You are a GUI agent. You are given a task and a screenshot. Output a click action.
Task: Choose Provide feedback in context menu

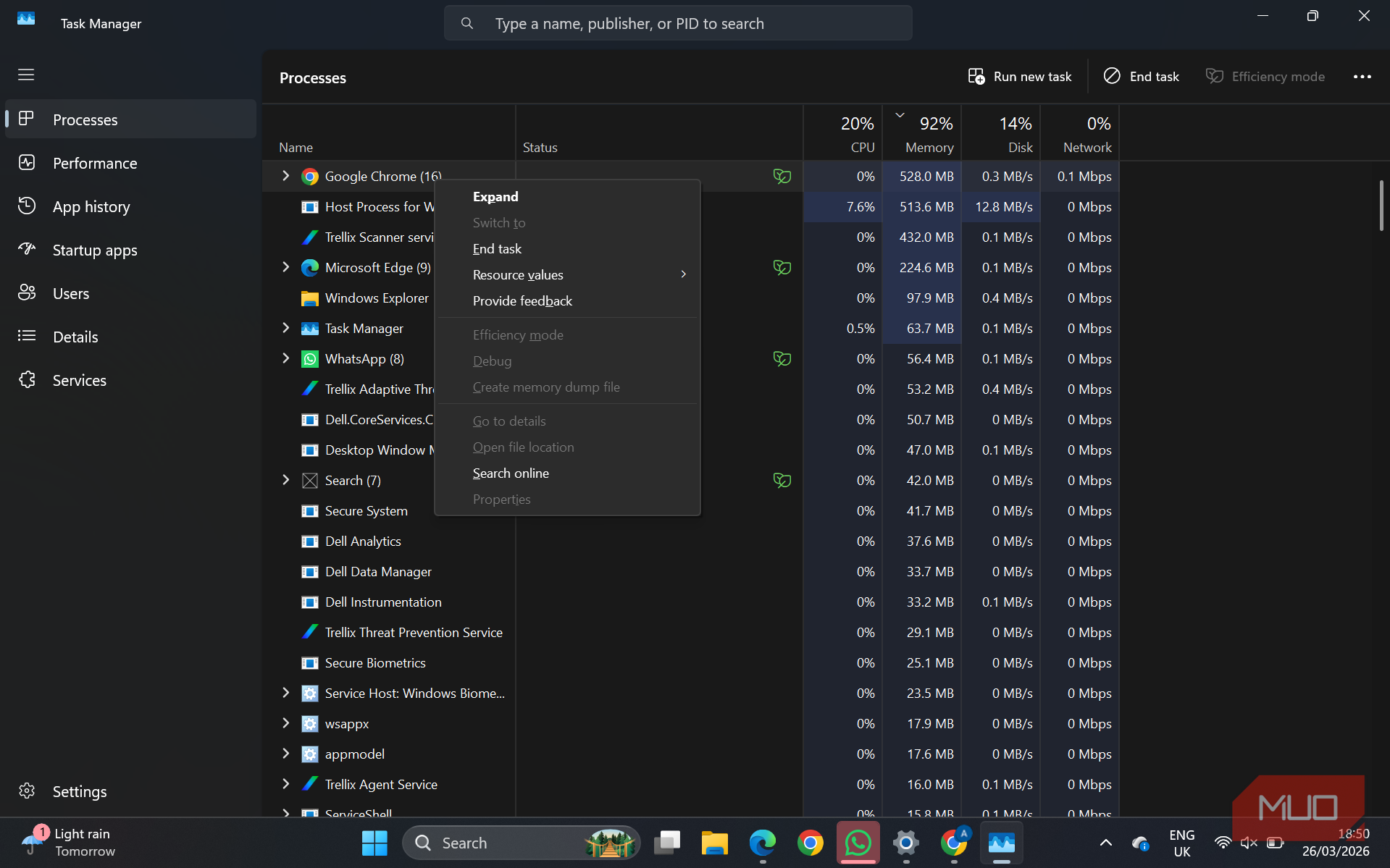coord(567,300)
